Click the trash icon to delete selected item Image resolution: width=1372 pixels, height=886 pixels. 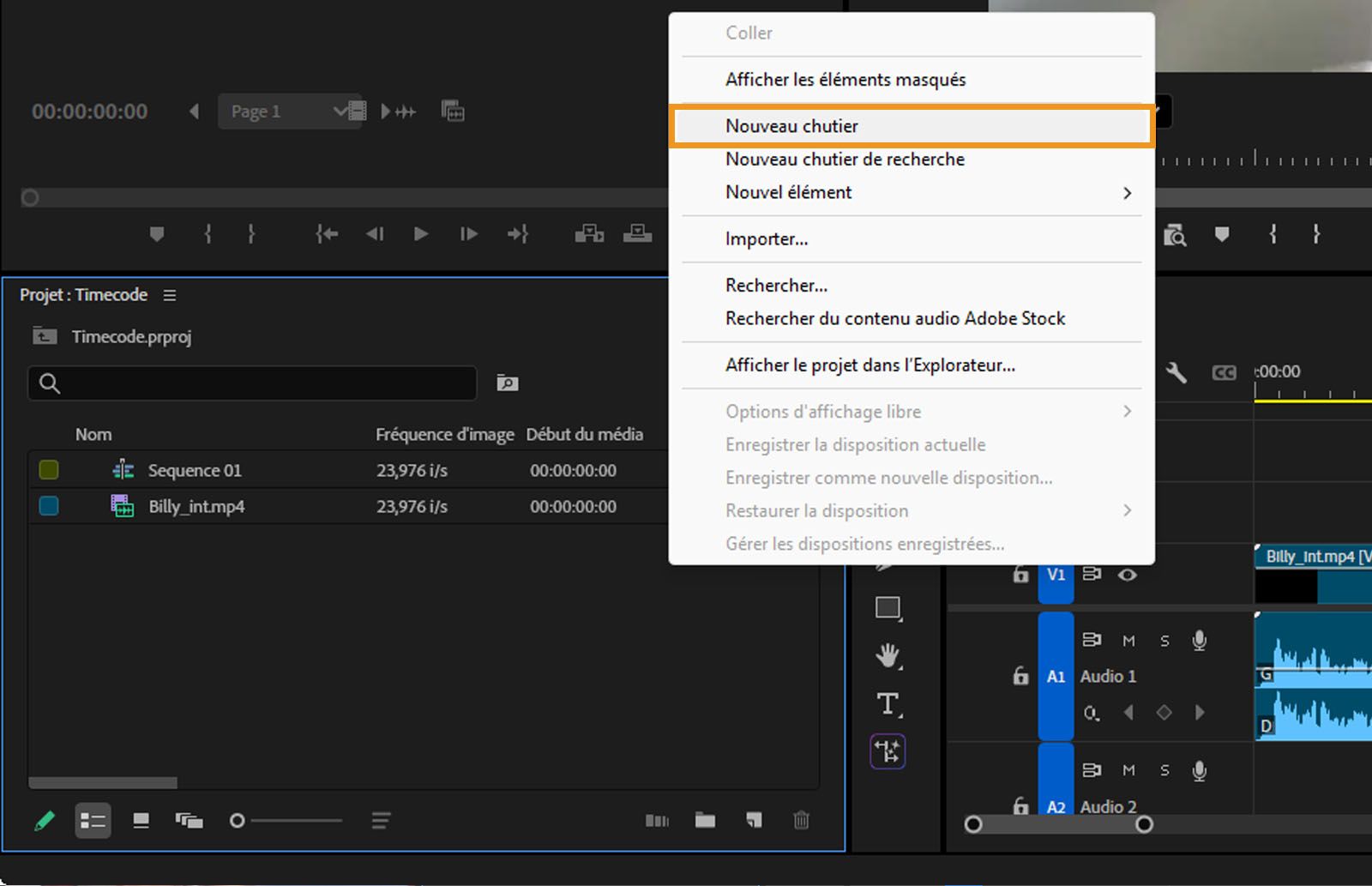[x=802, y=821]
